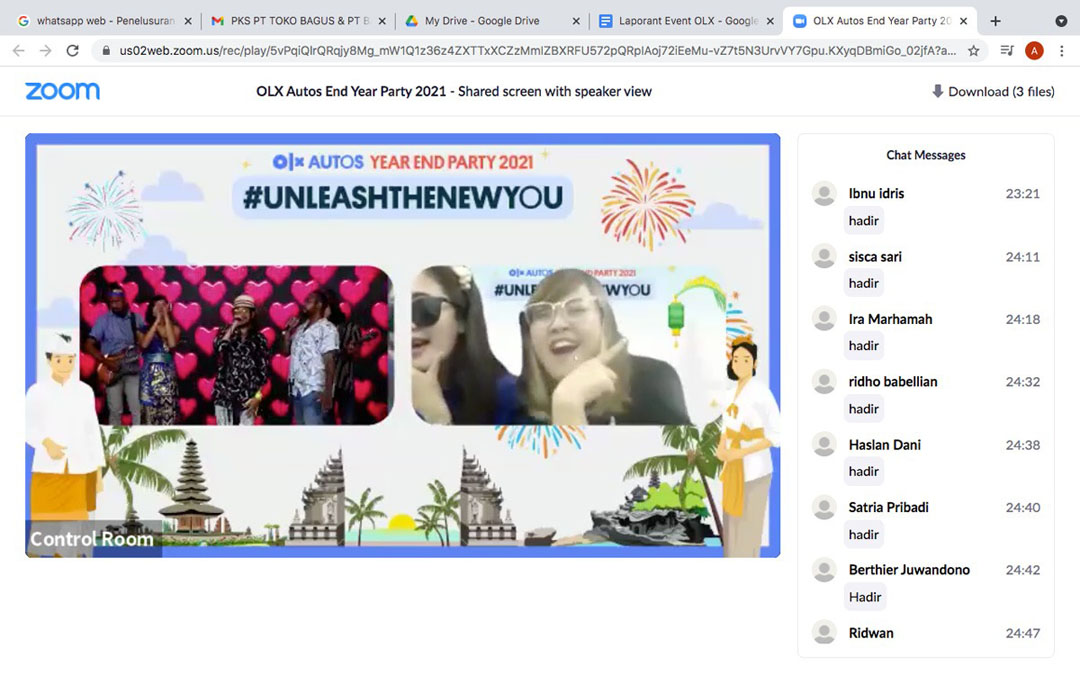Jump to chat timestamp 23:21
This screenshot has height=675, width=1080.
[x=1022, y=194]
